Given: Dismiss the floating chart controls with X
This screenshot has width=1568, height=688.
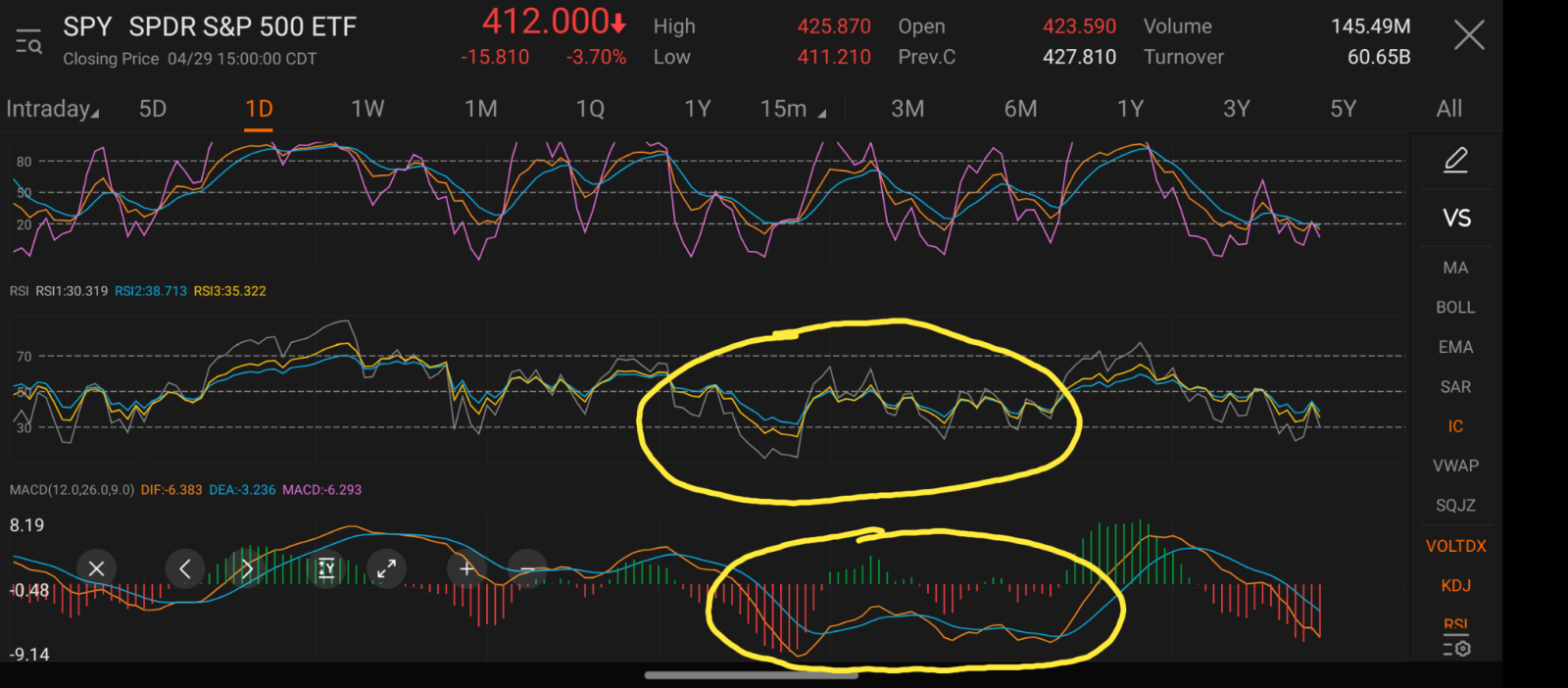Looking at the screenshot, I should tap(96, 568).
